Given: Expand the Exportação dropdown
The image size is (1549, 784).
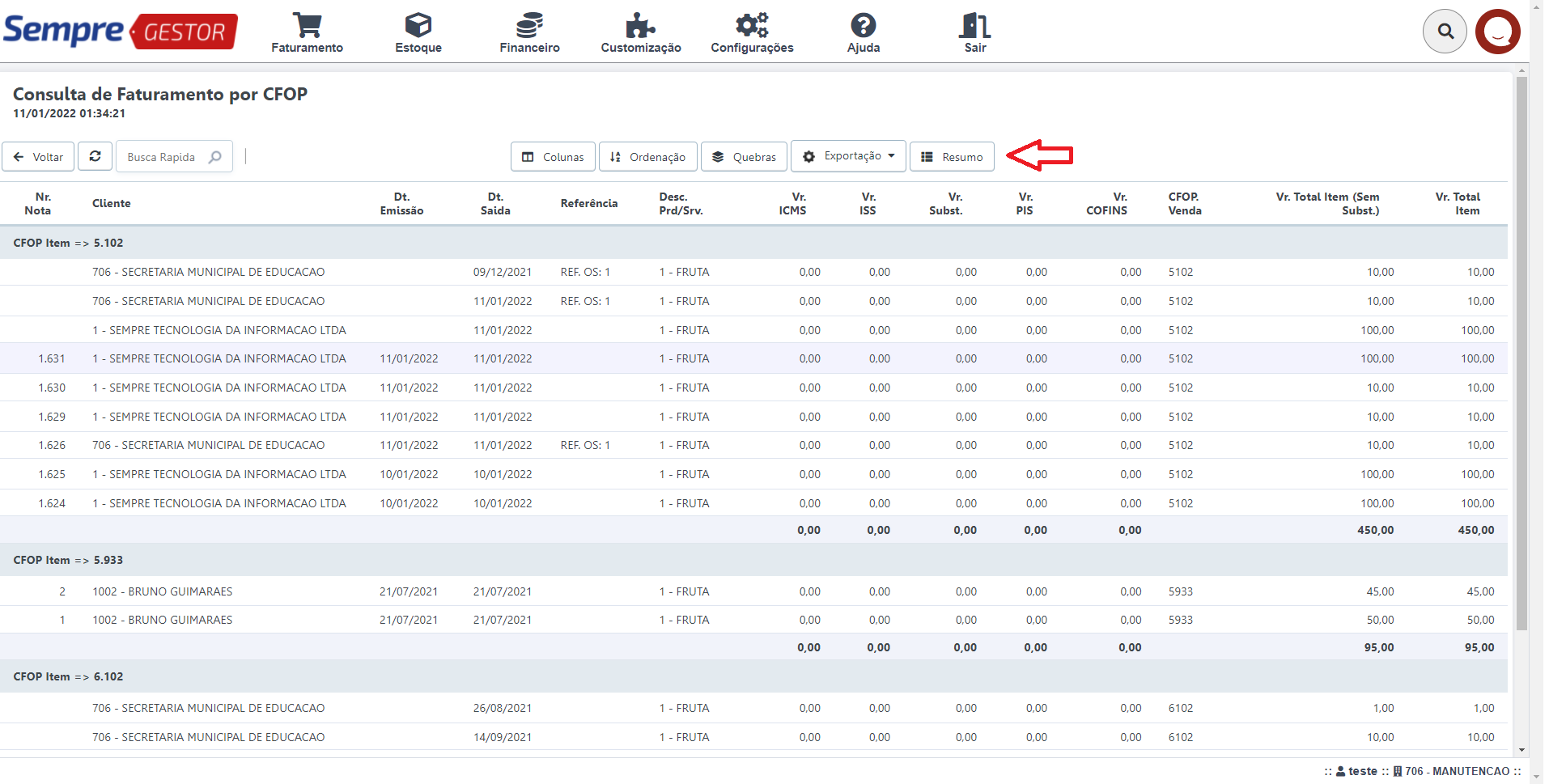Looking at the screenshot, I should point(848,156).
